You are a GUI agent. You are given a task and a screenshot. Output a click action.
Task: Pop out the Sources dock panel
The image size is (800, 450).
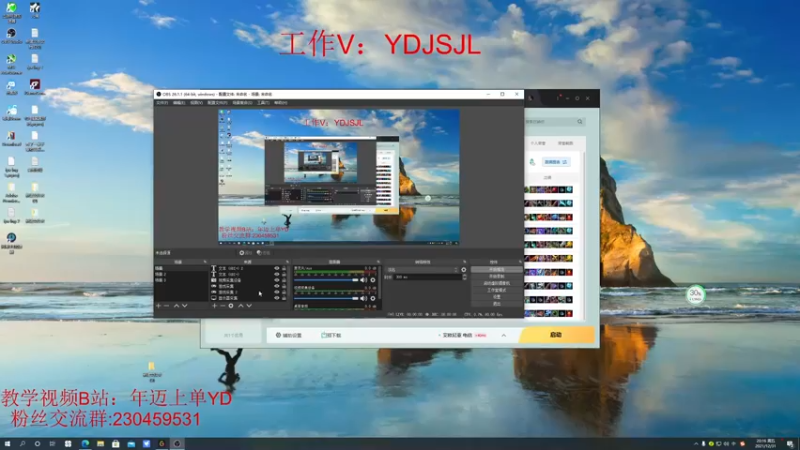point(287,262)
